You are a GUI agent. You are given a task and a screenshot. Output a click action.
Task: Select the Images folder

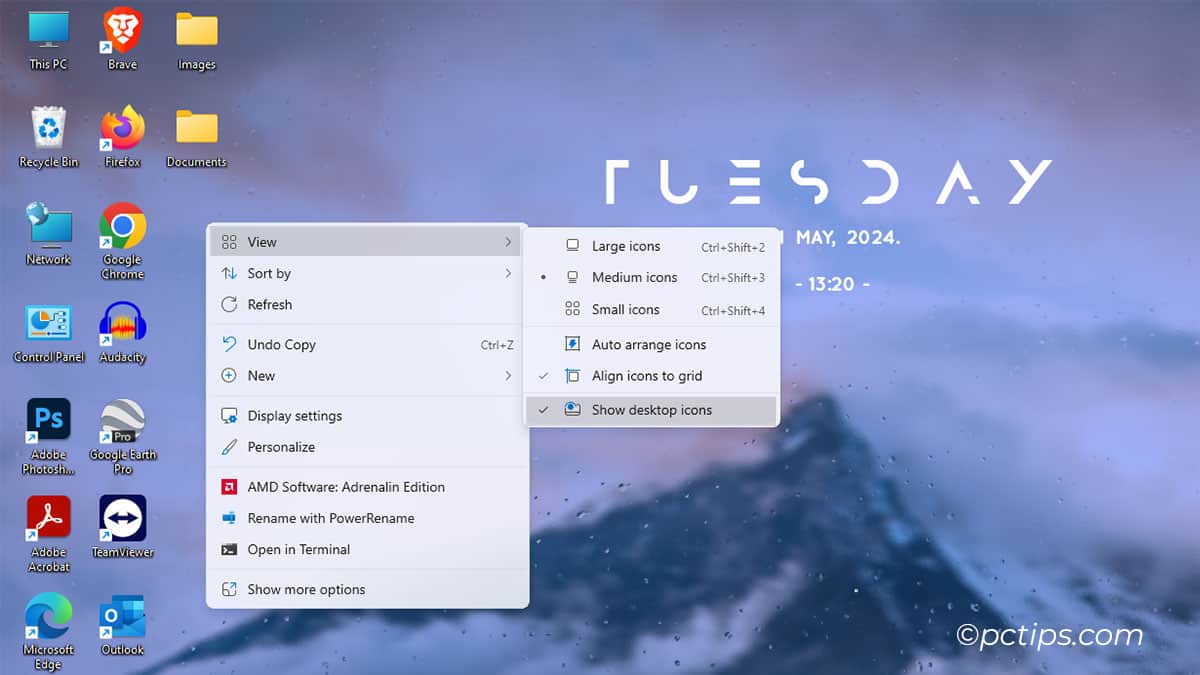click(x=197, y=40)
